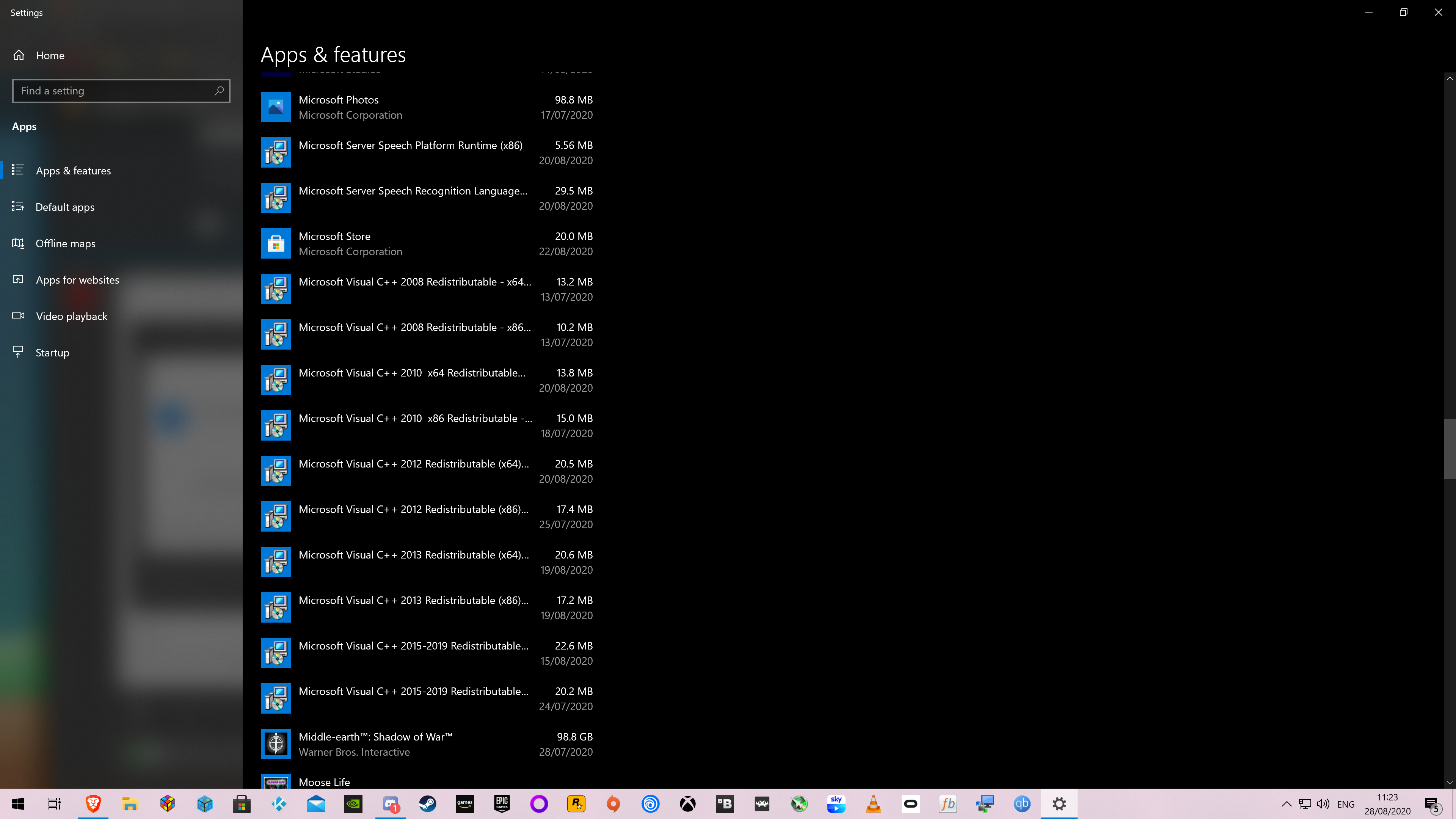
Task: Open Discord from taskbar
Action: coord(391,804)
